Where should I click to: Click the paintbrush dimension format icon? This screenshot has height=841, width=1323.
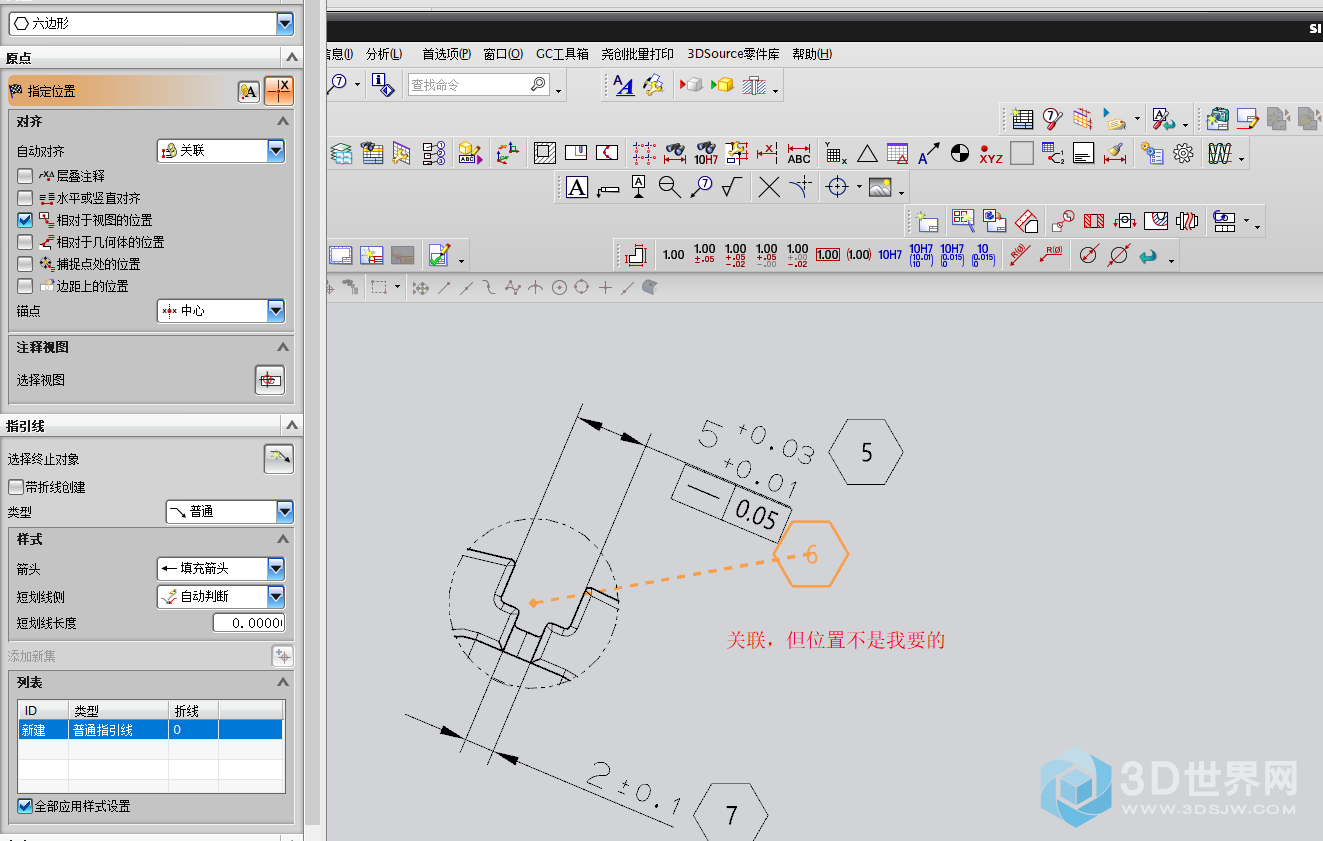(1114, 153)
